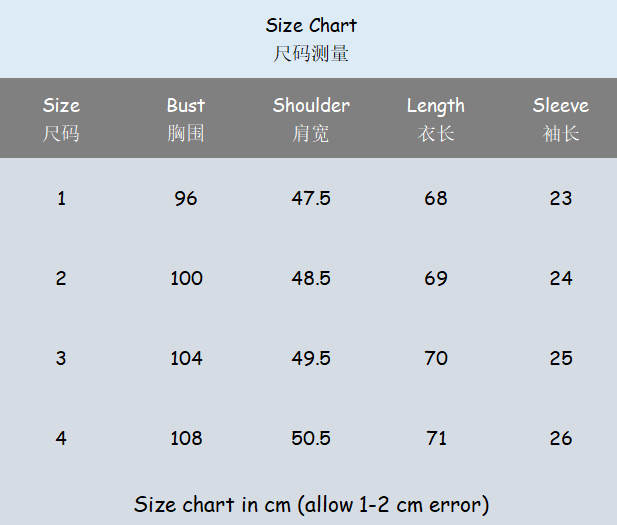The width and height of the screenshot is (617, 525).
Task: Click the Size Chart title text
Action: click(311, 26)
